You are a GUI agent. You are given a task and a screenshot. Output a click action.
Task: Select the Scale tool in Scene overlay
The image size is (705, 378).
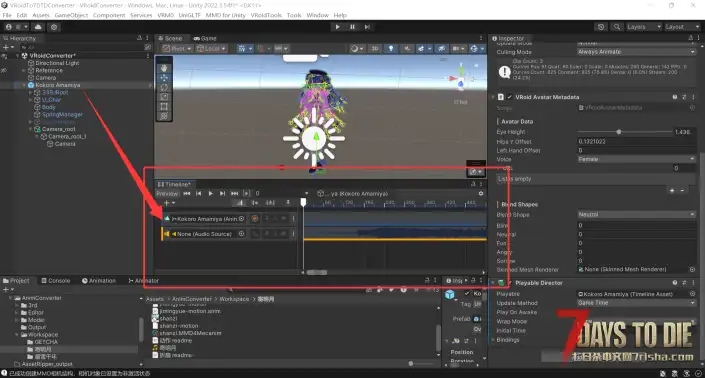point(164,97)
